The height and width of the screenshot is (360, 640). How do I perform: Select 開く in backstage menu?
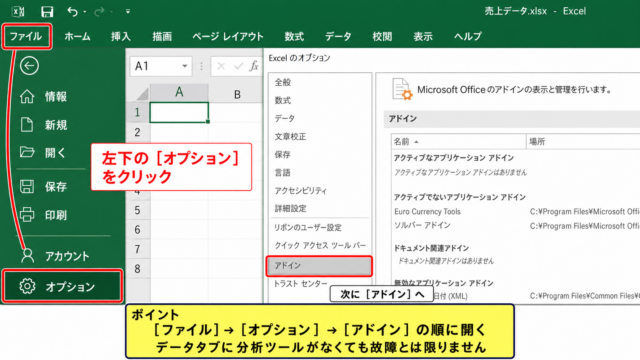pos(55,153)
